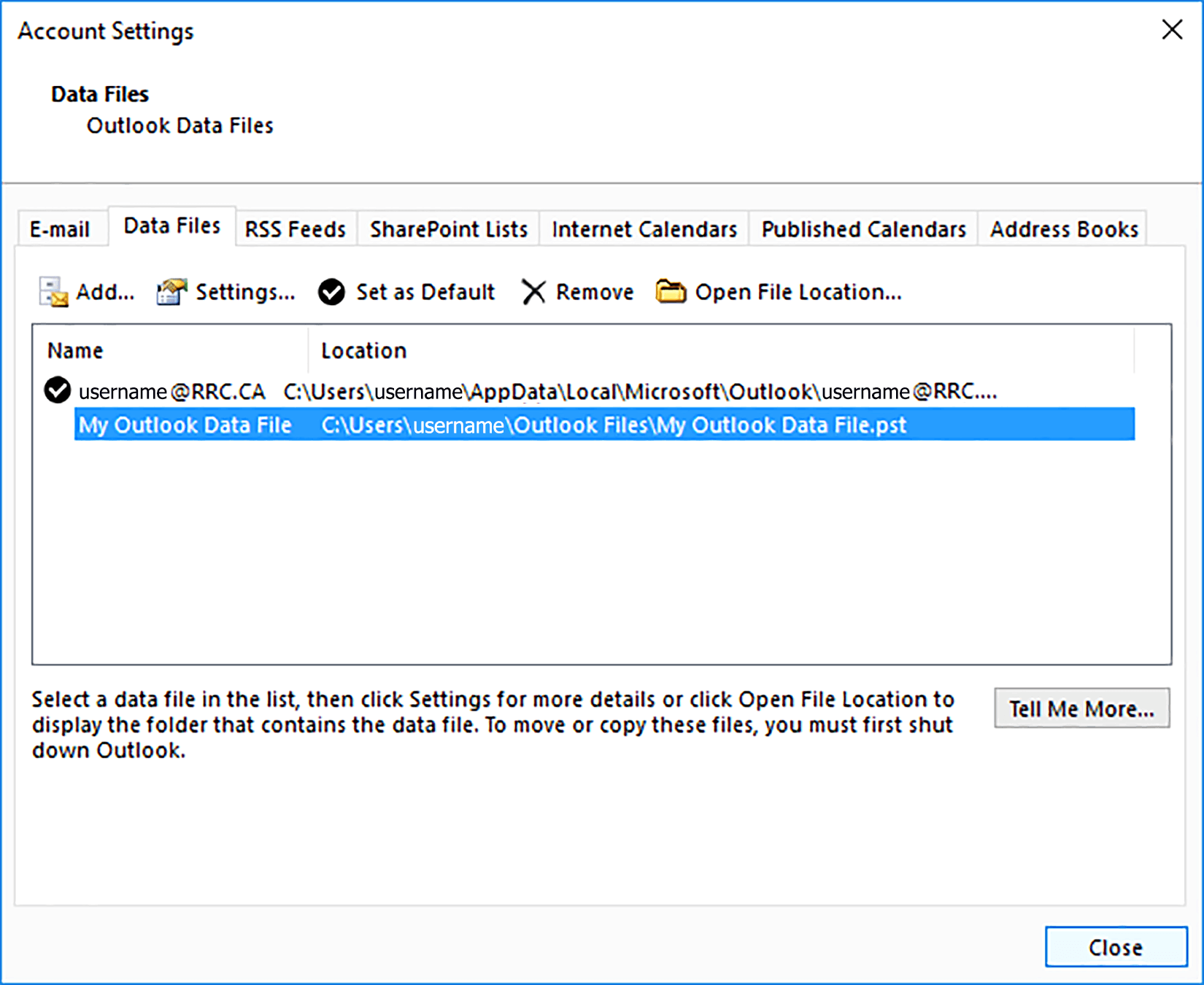
Task: Click the folder icon next to Open File Location
Action: [671, 291]
